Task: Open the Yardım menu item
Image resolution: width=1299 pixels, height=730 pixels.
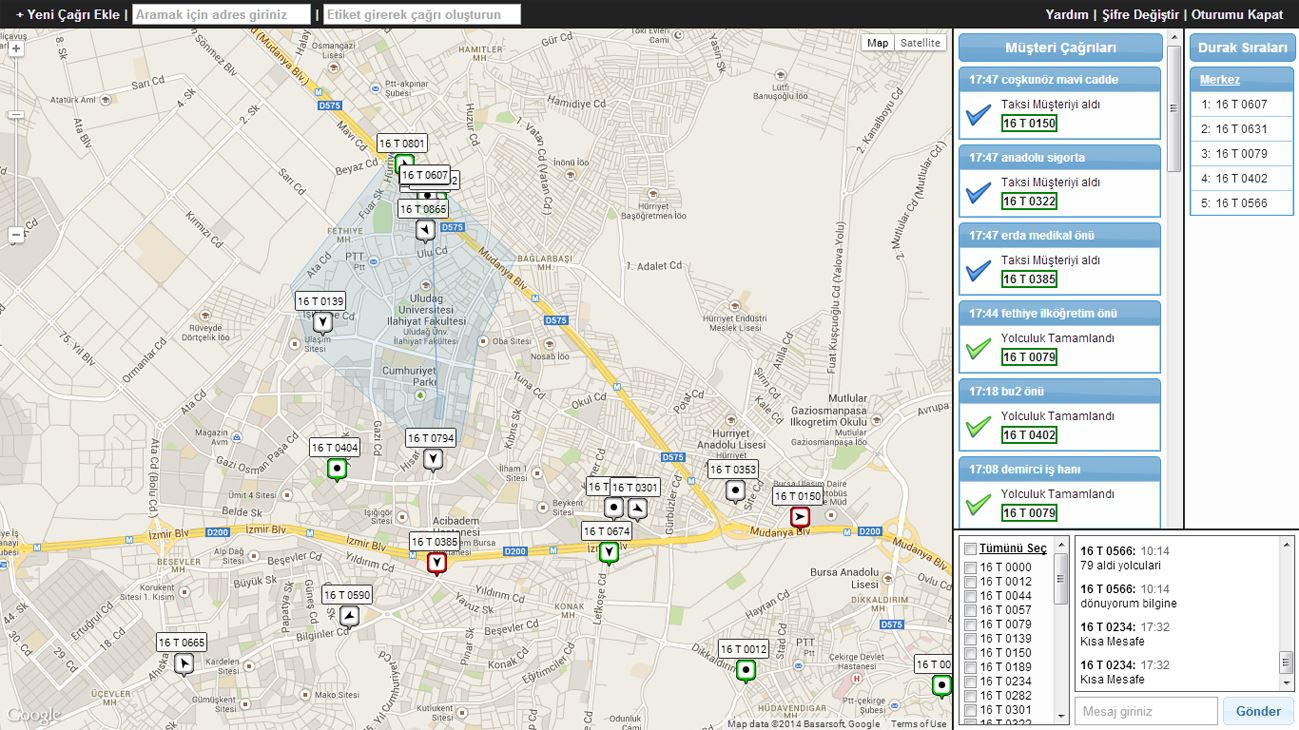Action: coord(1066,15)
